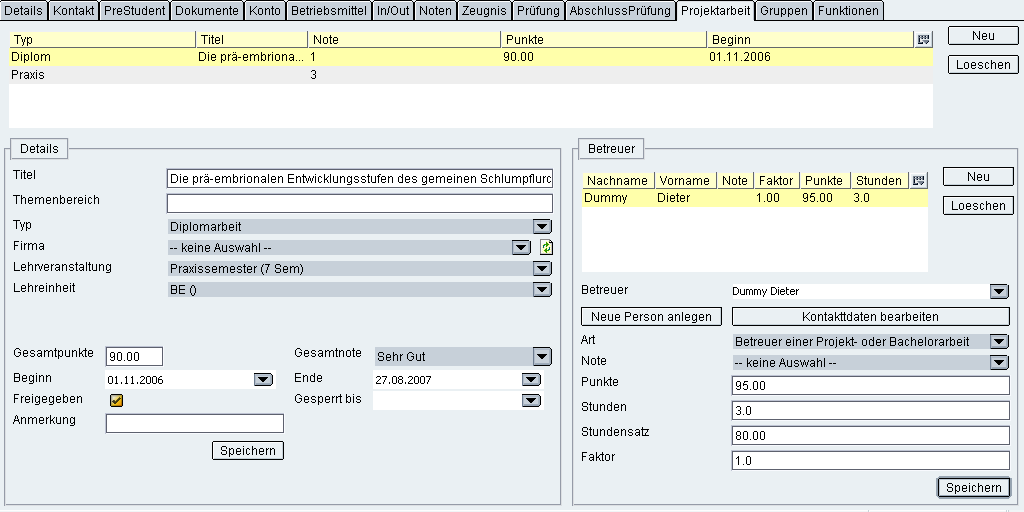Click Loeschen button beside the project list
Image resolution: width=1024 pixels, height=512 pixels.
(982, 65)
